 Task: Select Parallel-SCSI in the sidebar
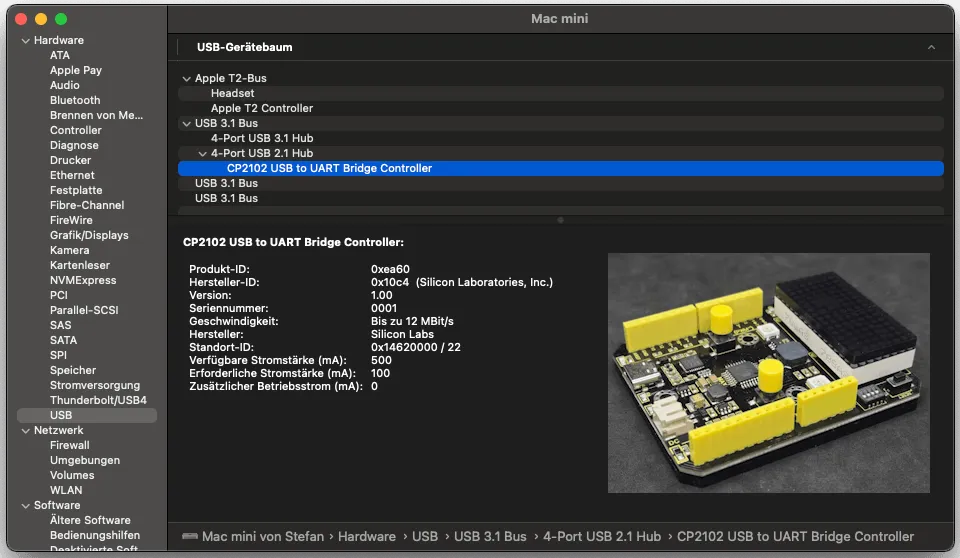tap(84, 311)
